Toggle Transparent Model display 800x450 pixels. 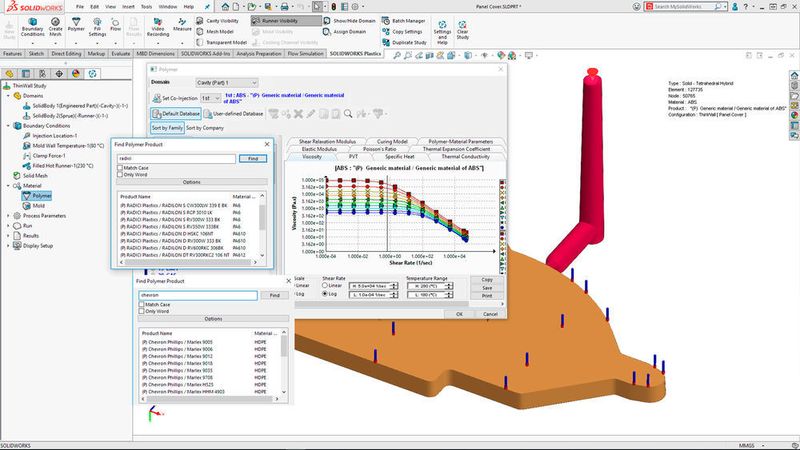click(221, 42)
